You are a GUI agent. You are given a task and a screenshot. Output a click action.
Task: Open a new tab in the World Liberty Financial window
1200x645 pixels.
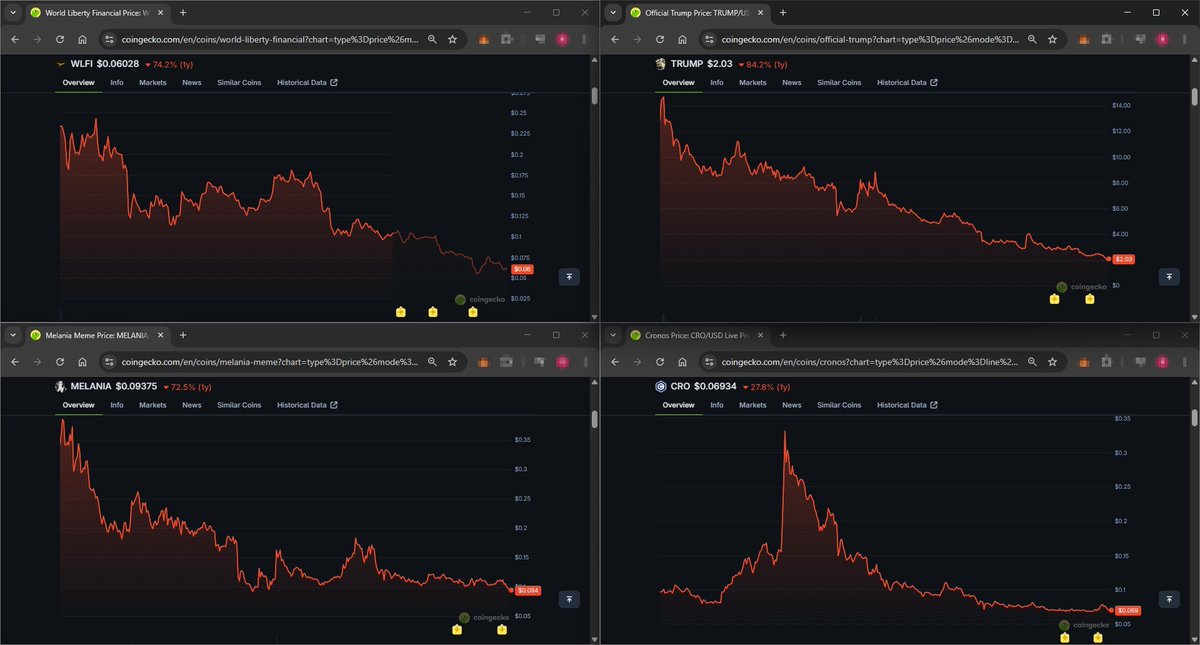(x=182, y=13)
